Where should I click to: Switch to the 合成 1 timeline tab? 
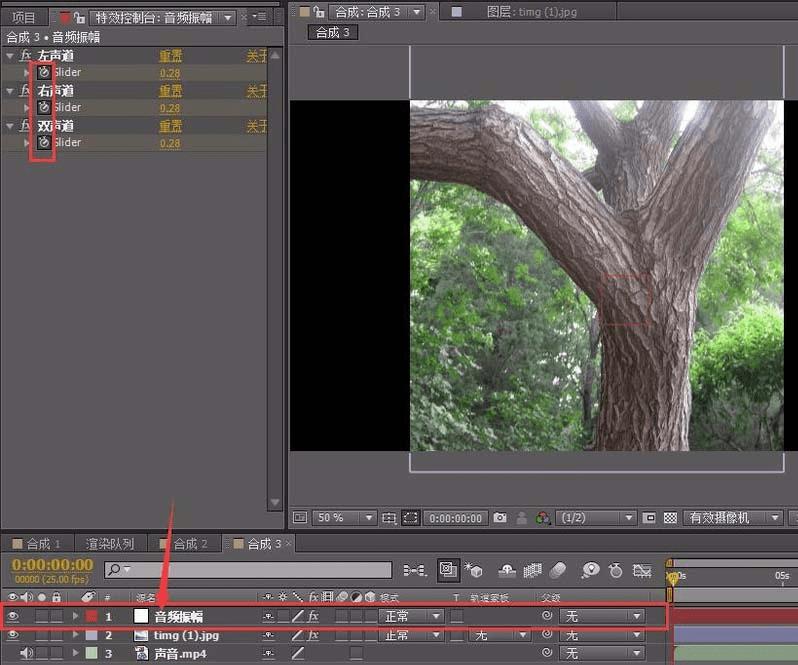tap(37, 544)
